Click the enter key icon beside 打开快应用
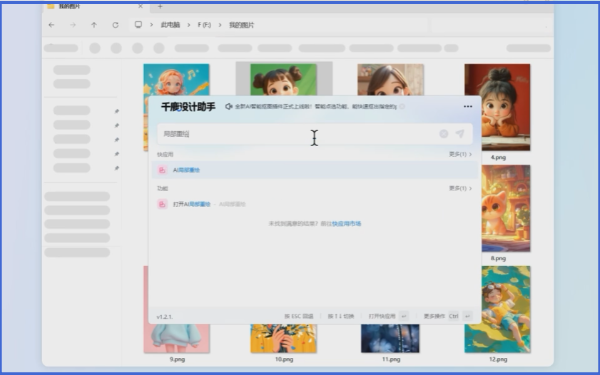The height and width of the screenshot is (375, 600). click(x=404, y=316)
